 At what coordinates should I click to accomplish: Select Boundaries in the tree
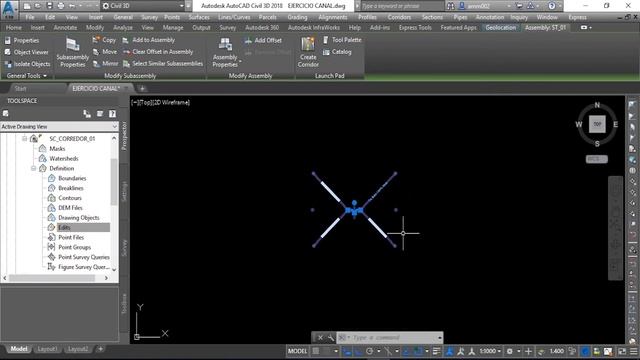[72, 178]
